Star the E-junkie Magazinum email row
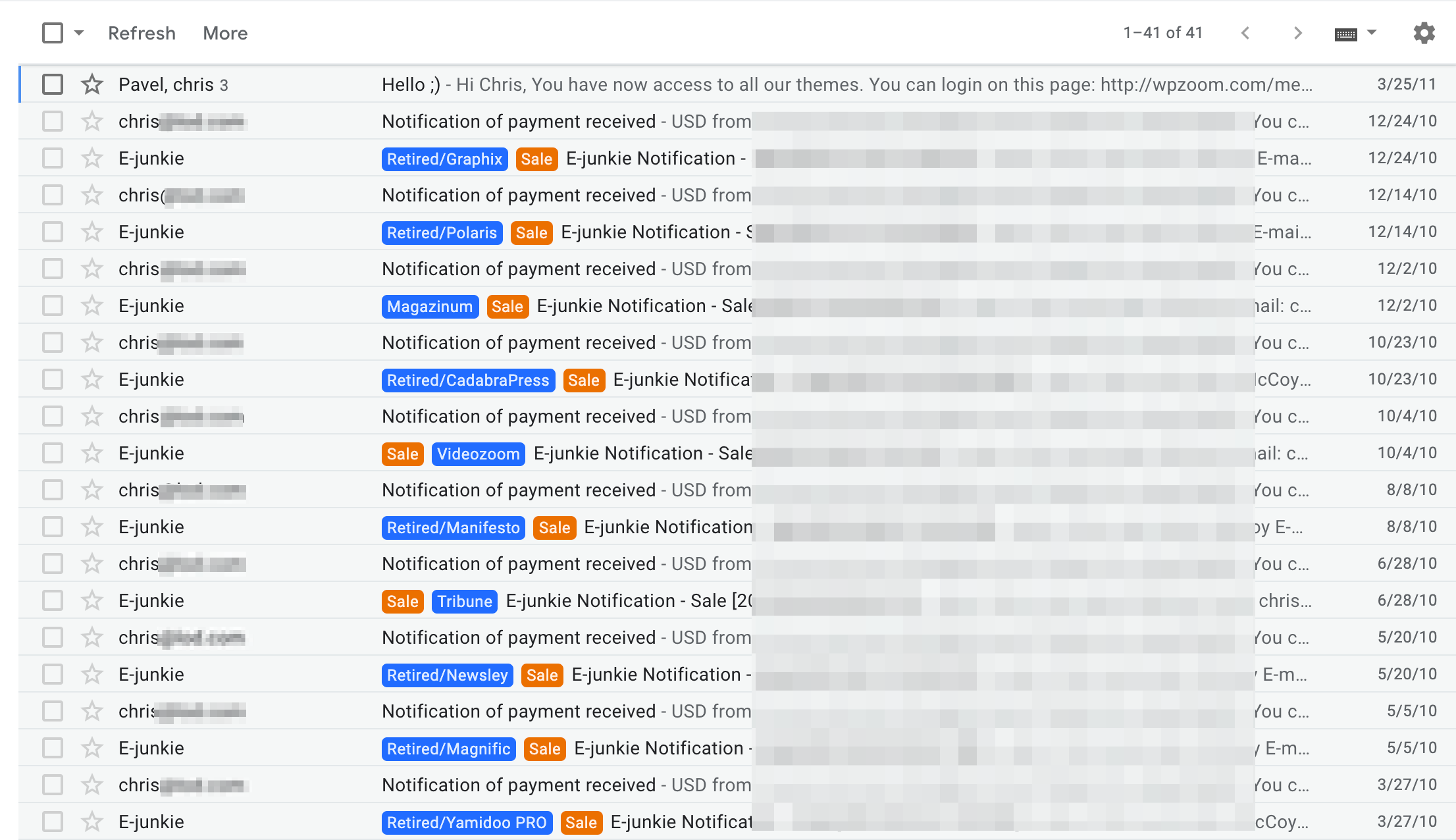Image resolution: width=1456 pixels, height=840 pixels. coord(92,306)
